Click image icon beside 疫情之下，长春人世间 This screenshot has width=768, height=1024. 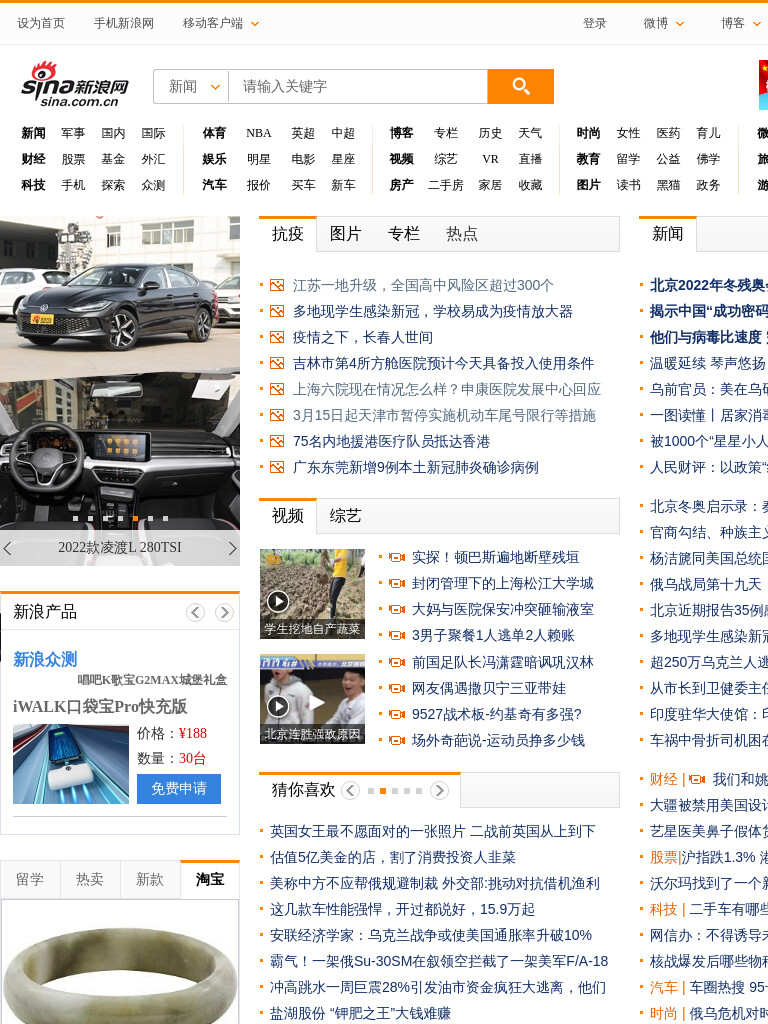pyautogui.click(x=277, y=338)
